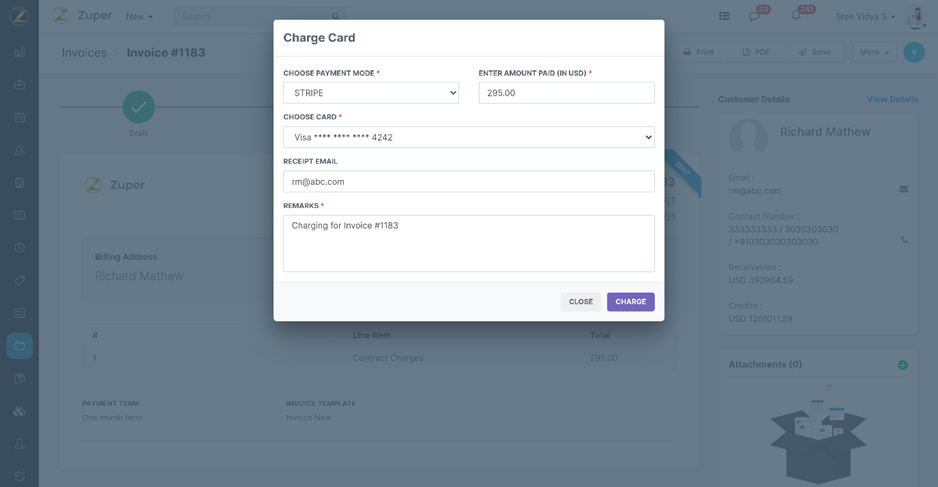Click the Zuper logo in the sidebar
The height and width of the screenshot is (487, 938).
tap(19, 16)
